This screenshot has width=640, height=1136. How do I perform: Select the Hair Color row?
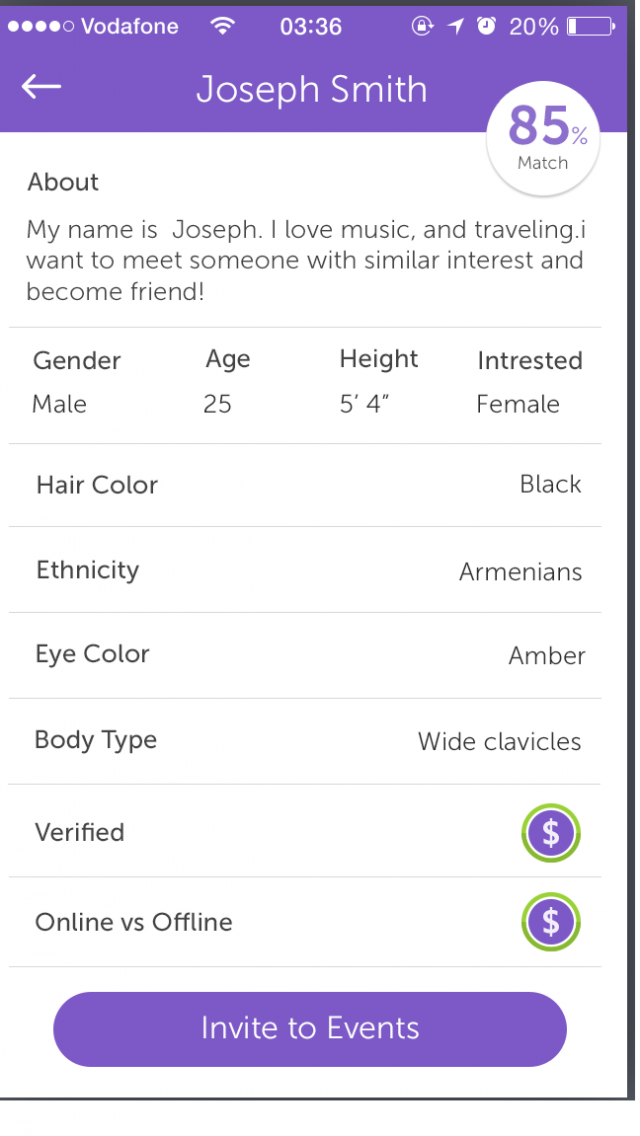coord(305,485)
